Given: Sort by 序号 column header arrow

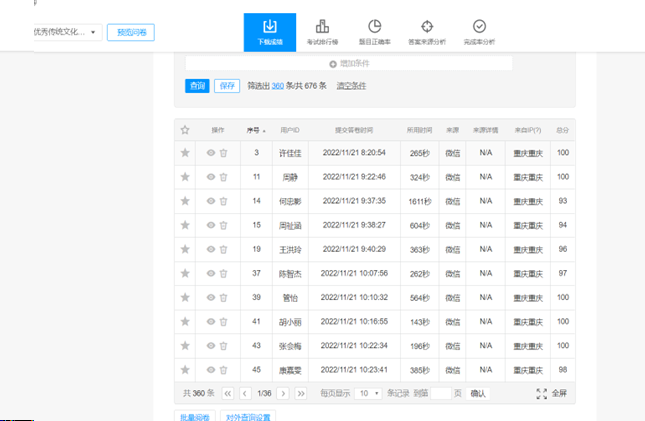Looking at the screenshot, I should (x=262, y=130).
